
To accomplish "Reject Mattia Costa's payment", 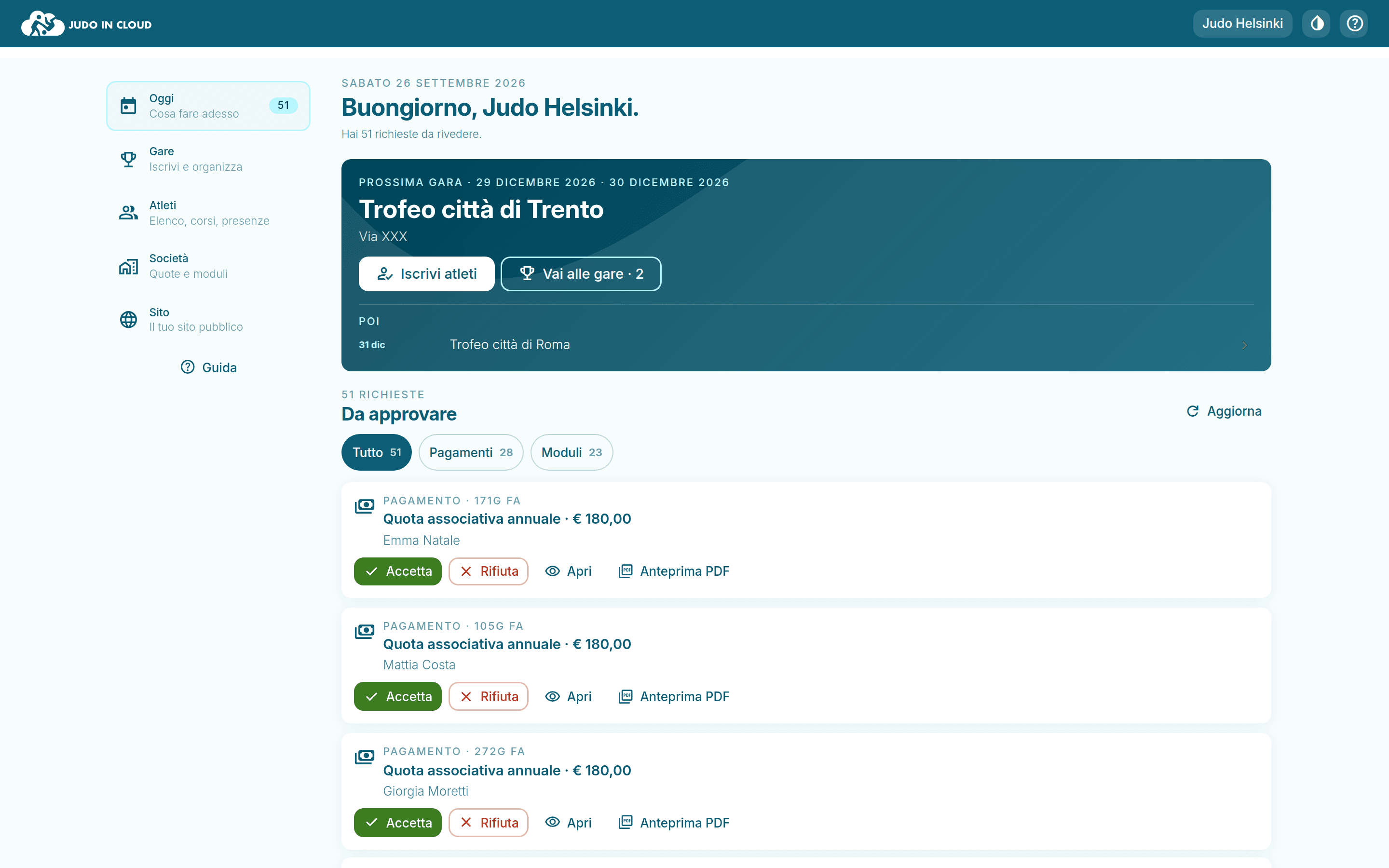I will pyautogui.click(x=489, y=696).
